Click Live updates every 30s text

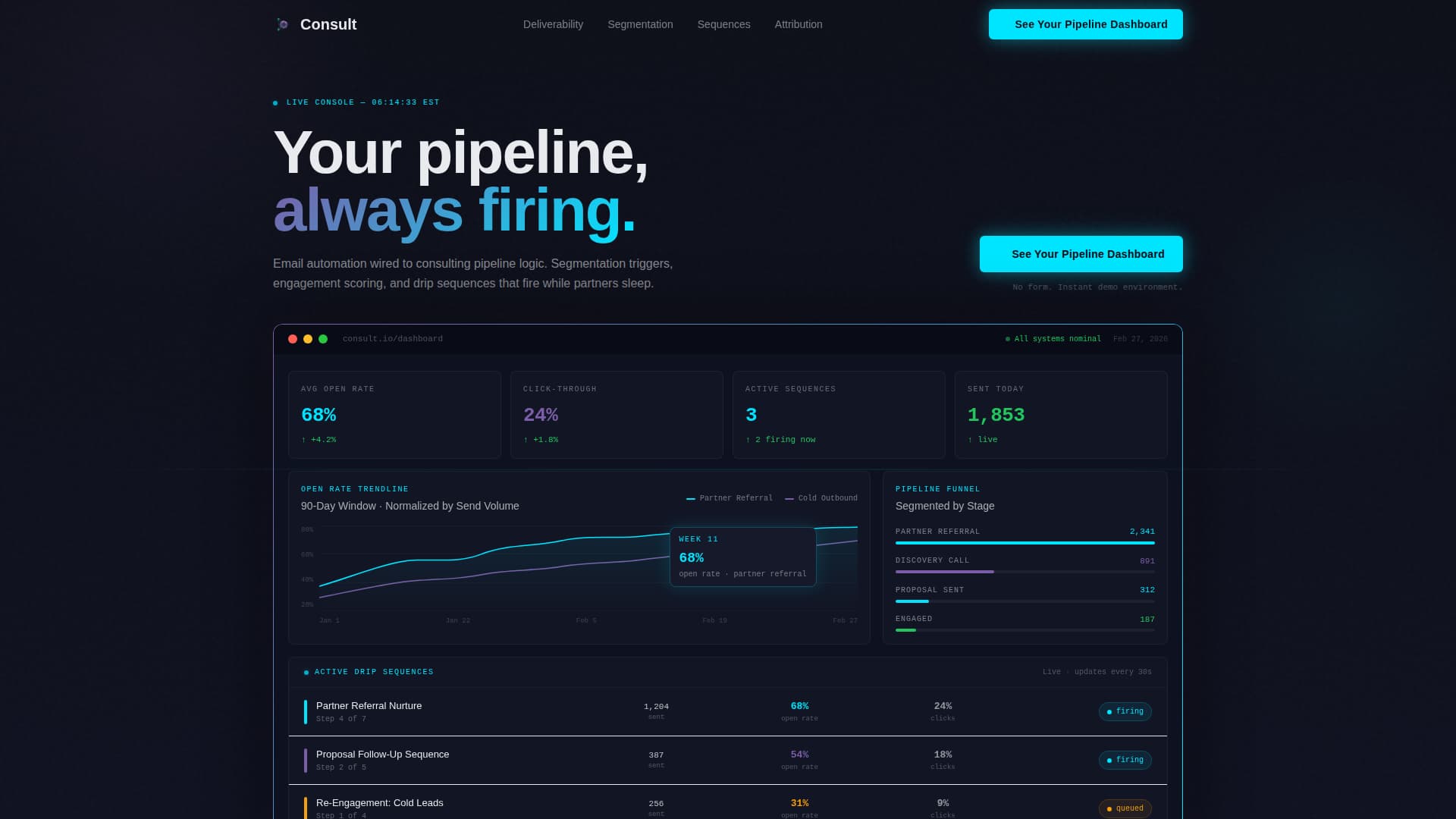pos(1097,672)
